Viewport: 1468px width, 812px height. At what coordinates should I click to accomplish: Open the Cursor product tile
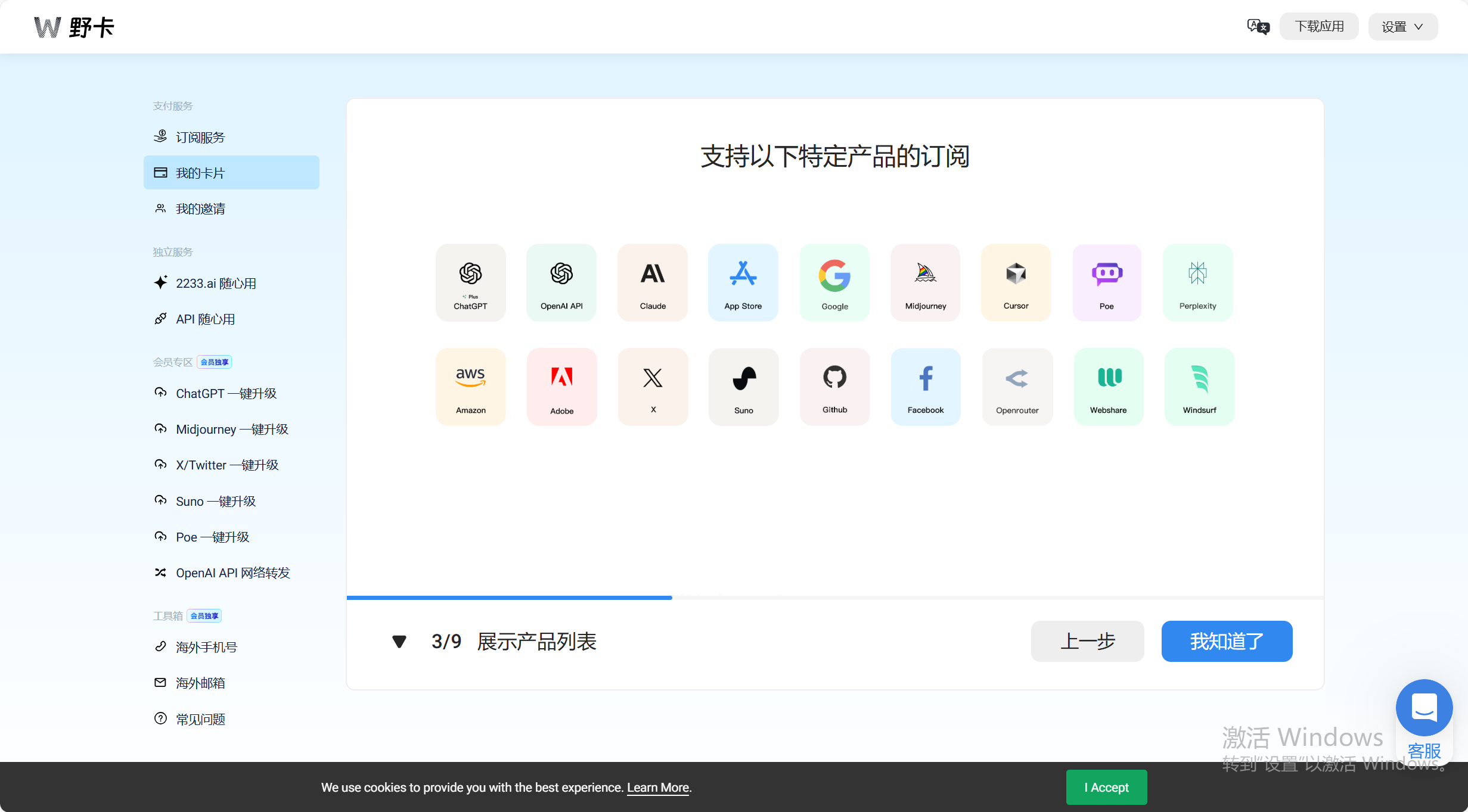click(x=1016, y=282)
